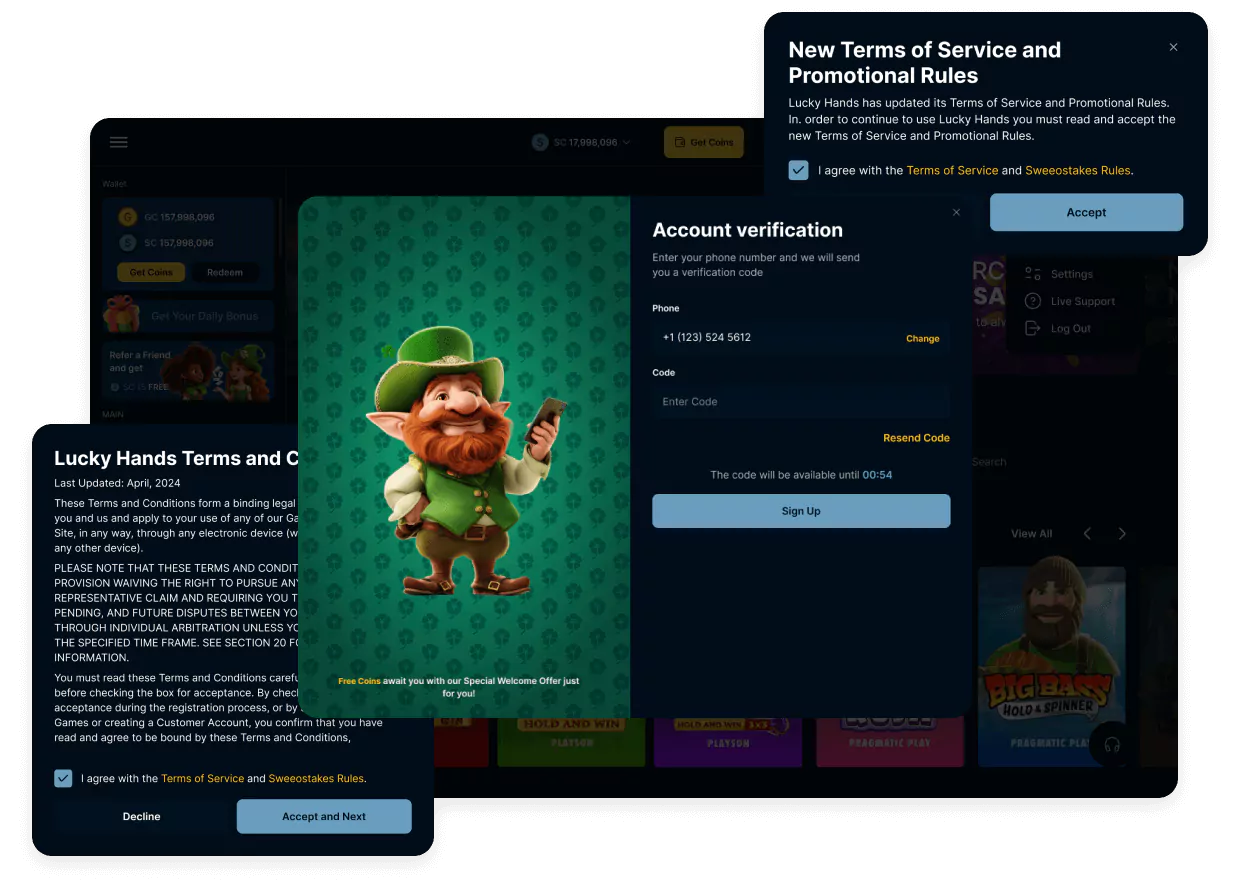Close the New Terms of Service popup
This screenshot has width=1240, height=880.
1173,47
